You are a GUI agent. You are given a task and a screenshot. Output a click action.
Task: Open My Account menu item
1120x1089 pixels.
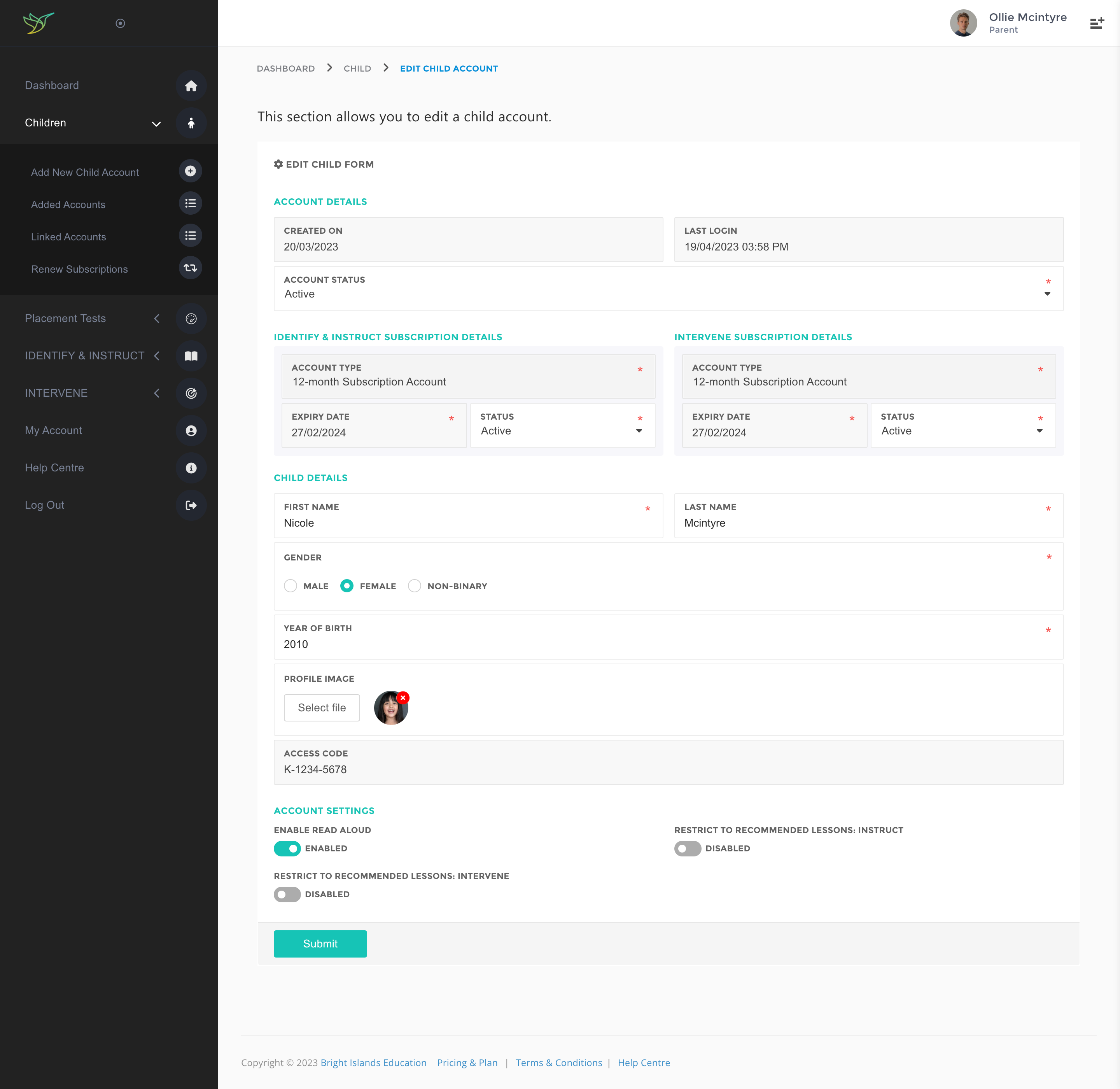[x=54, y=430]
